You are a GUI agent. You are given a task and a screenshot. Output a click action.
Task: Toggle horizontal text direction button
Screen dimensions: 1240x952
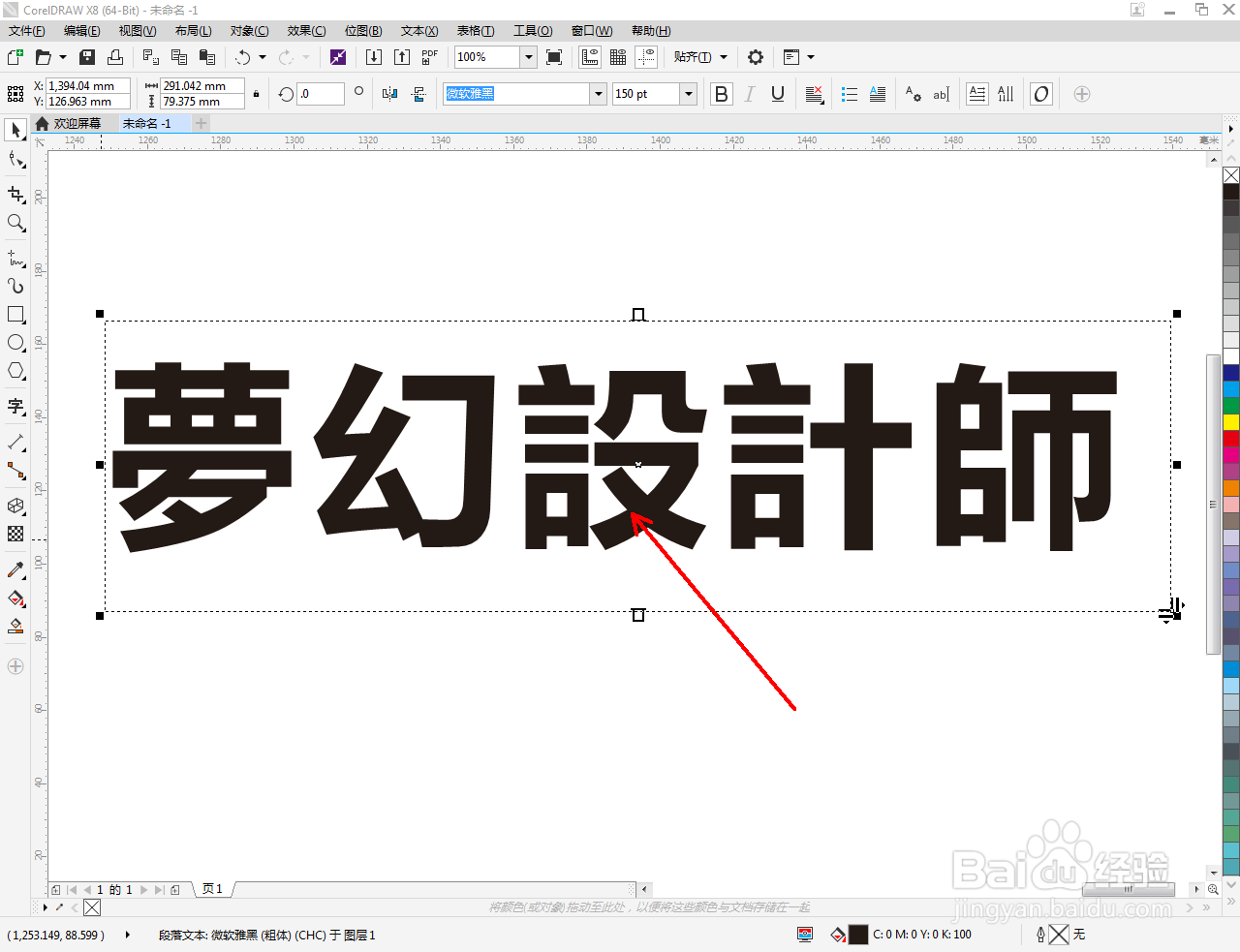[x=977, y=94]
